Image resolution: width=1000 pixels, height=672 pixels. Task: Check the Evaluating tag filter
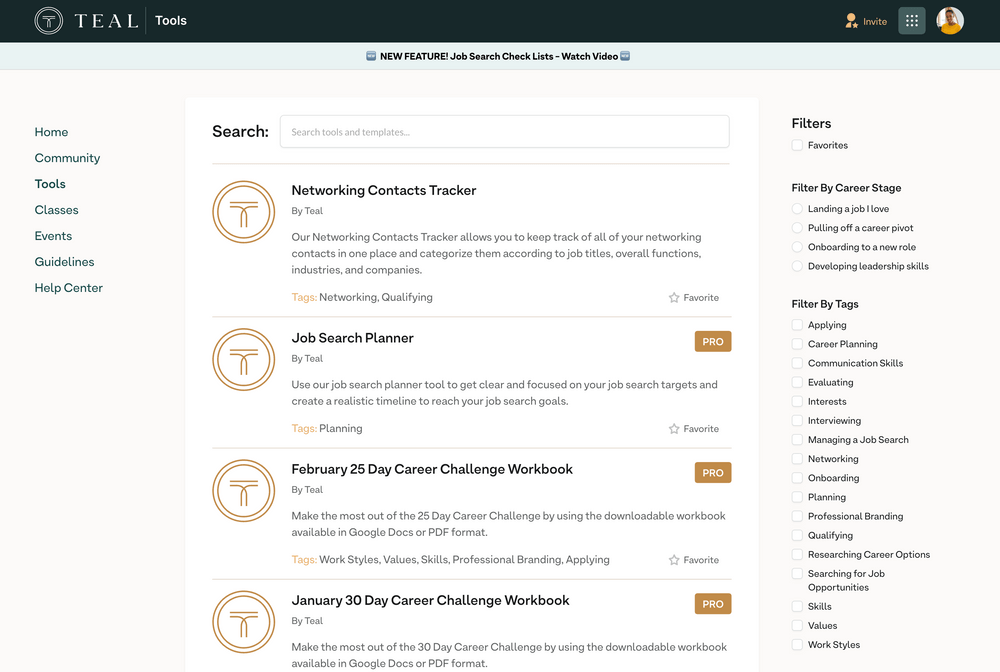[x=797, y=383]
